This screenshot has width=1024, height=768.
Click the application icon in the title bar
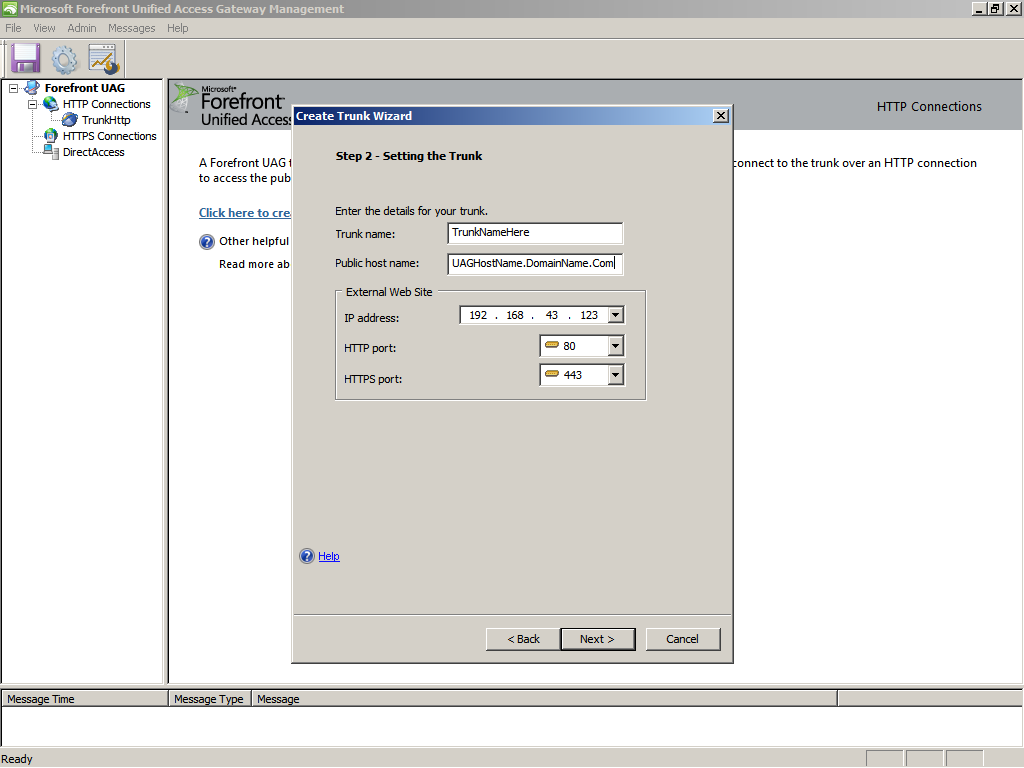pos(9,8)
